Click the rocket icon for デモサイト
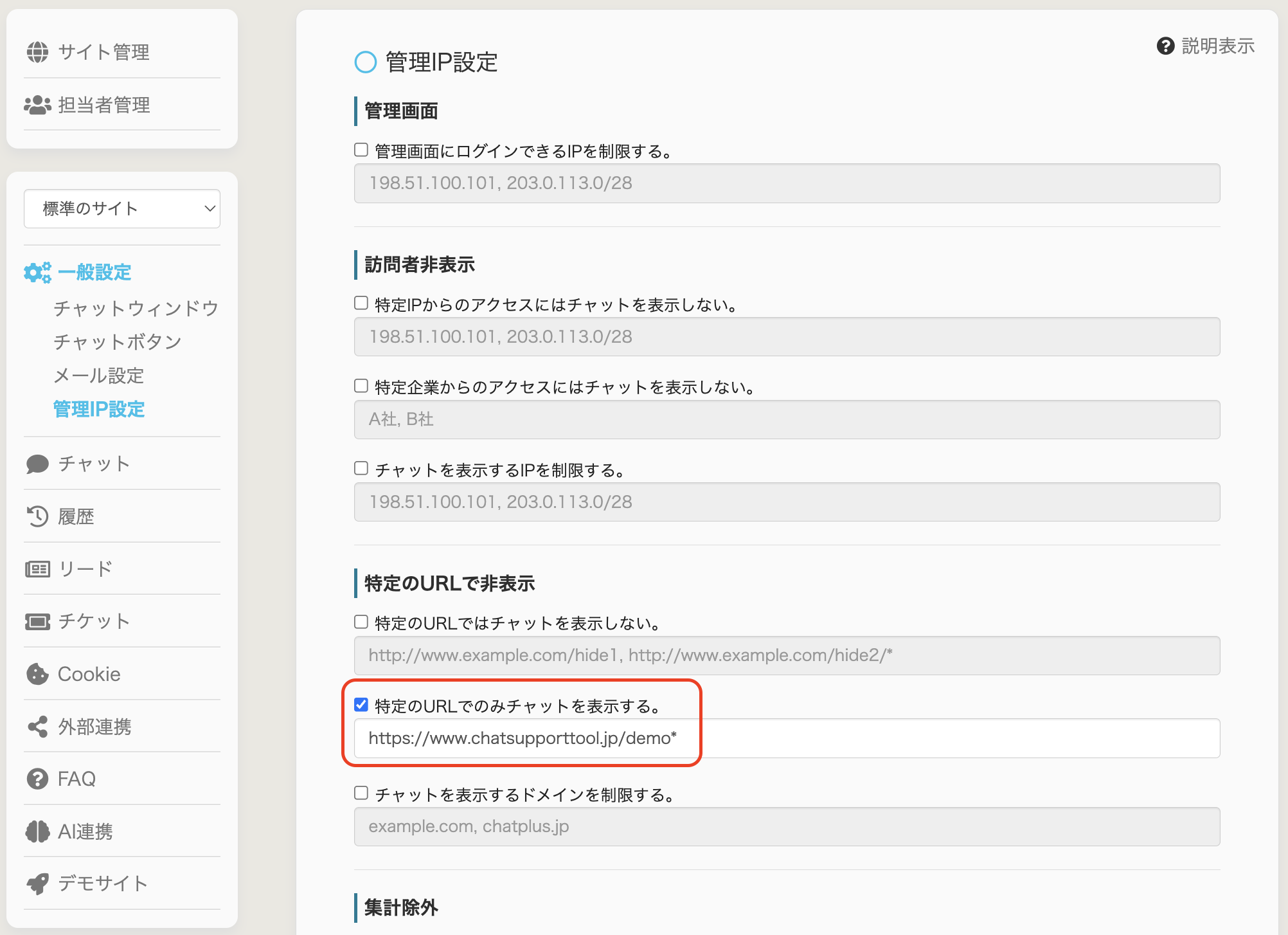This screenshot has width=1288, height=935. 37,884
